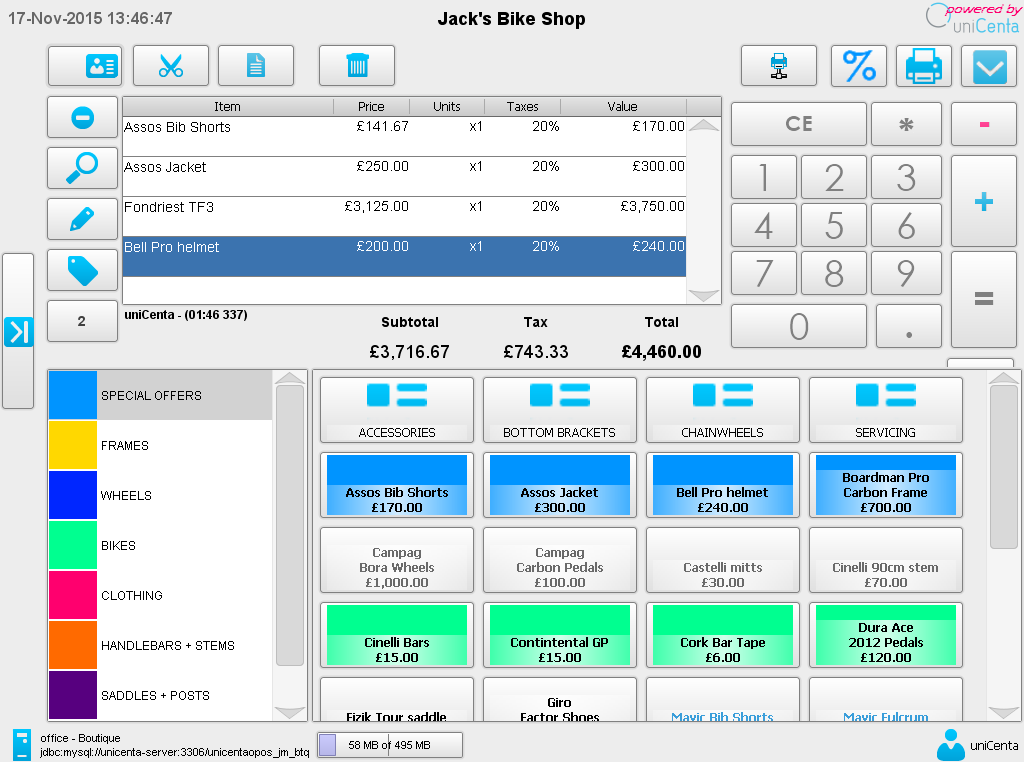Click the purple SADDLES + POSTS swatch

(72, 695)
